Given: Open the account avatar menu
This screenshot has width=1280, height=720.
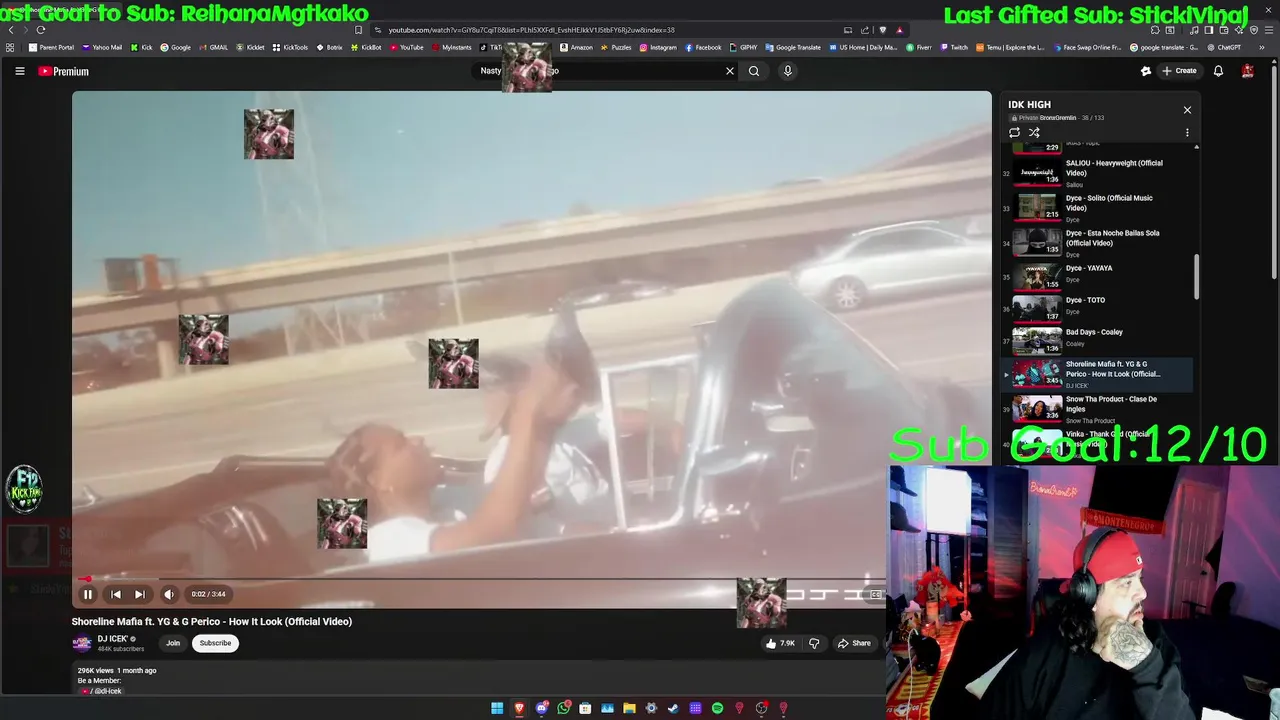Looking at the screenshot, I should pos(1248,71).
